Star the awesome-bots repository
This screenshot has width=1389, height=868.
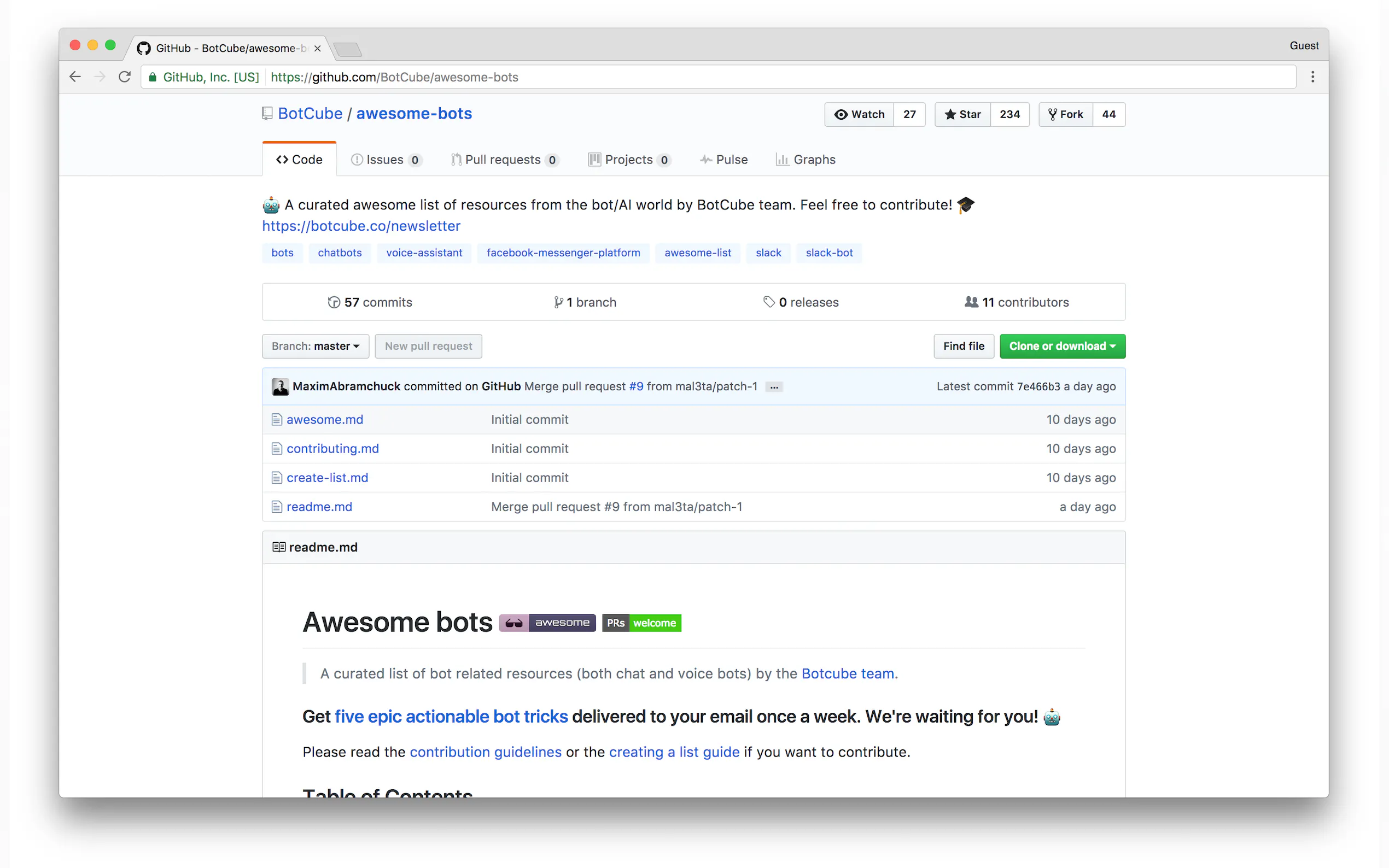[962, 114]
